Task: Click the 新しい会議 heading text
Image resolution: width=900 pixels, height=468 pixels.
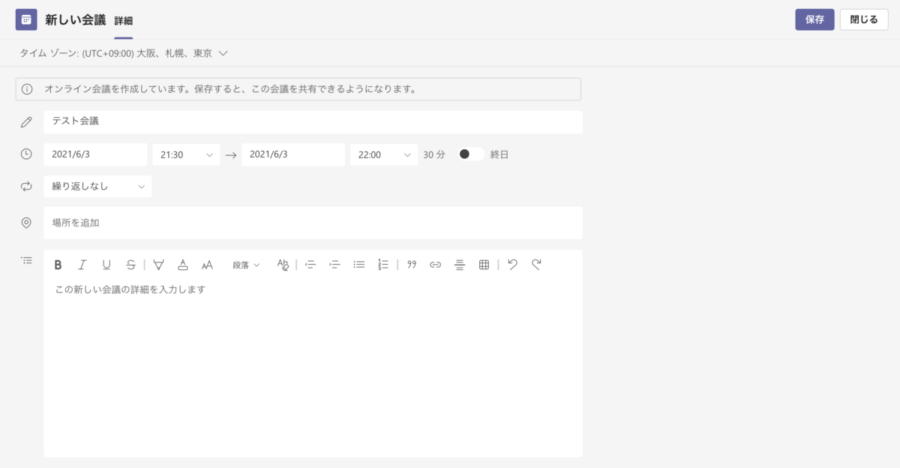Action: pos(76,20)
